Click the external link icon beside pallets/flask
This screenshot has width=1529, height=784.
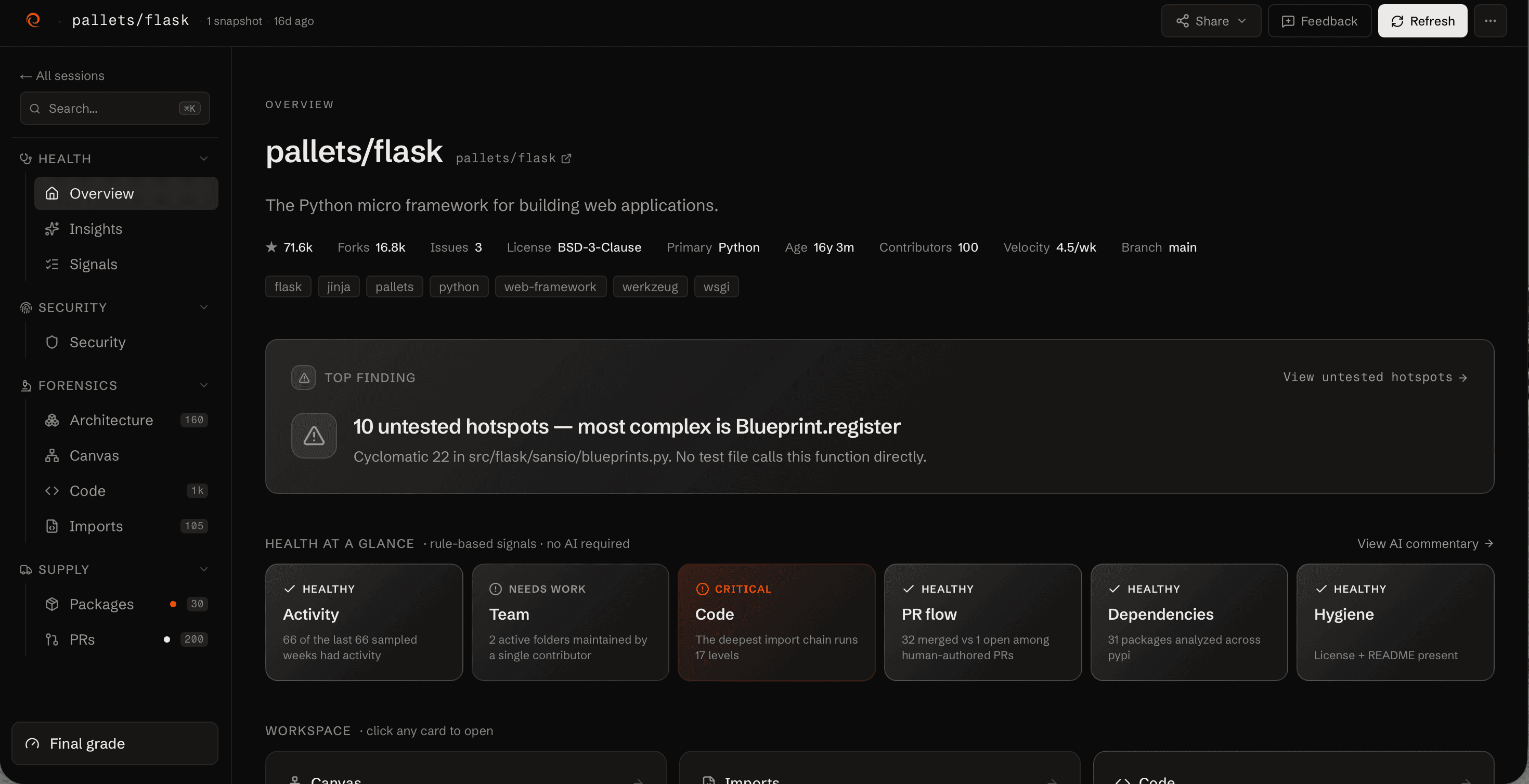(x=566, y=159)
